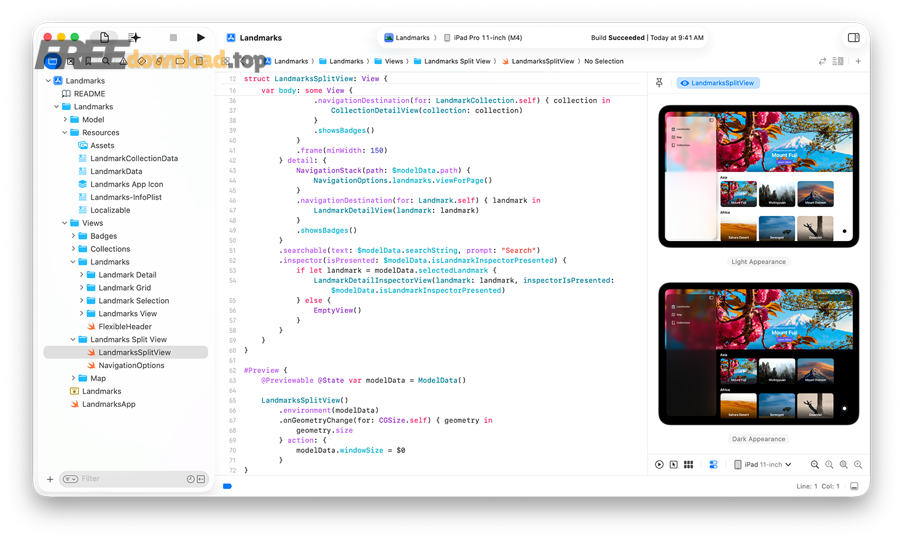Select the LandmarksSplitView file in navigator
This screenshot has width=900, height=536.
tap(126, 352)
